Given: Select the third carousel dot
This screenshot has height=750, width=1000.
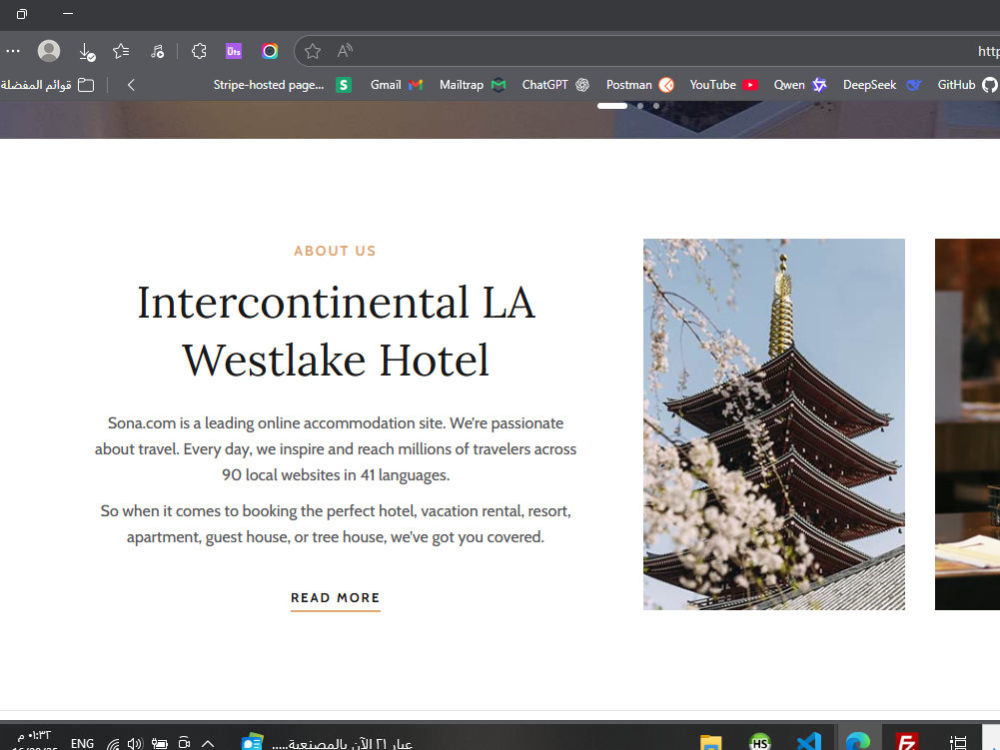Looking at the screenshot, I should click(656, 106).
